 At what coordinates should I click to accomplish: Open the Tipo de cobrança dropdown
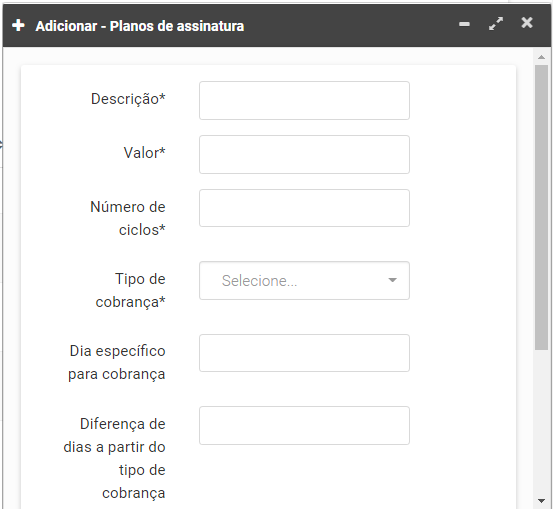point(304,280)
